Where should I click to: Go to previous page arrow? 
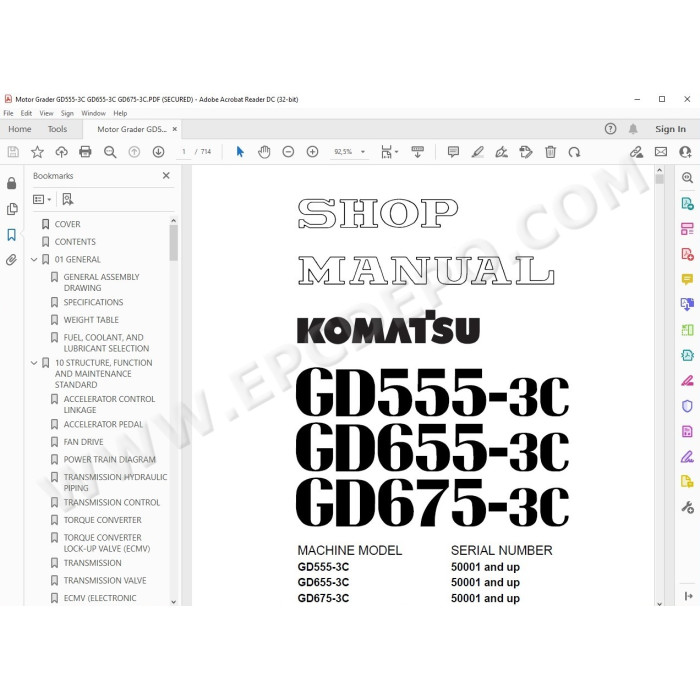tap(134, 152)
